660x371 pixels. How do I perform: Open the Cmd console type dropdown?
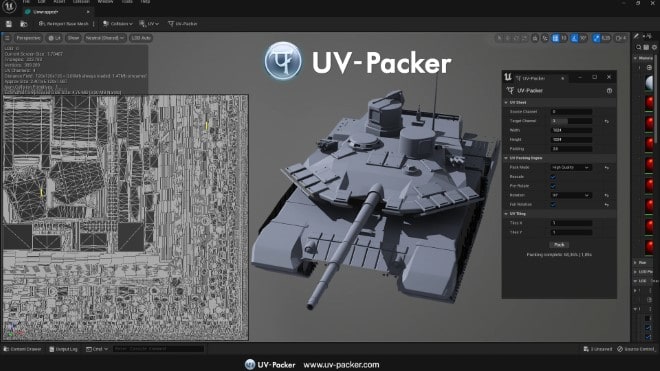tap(97, 349)
